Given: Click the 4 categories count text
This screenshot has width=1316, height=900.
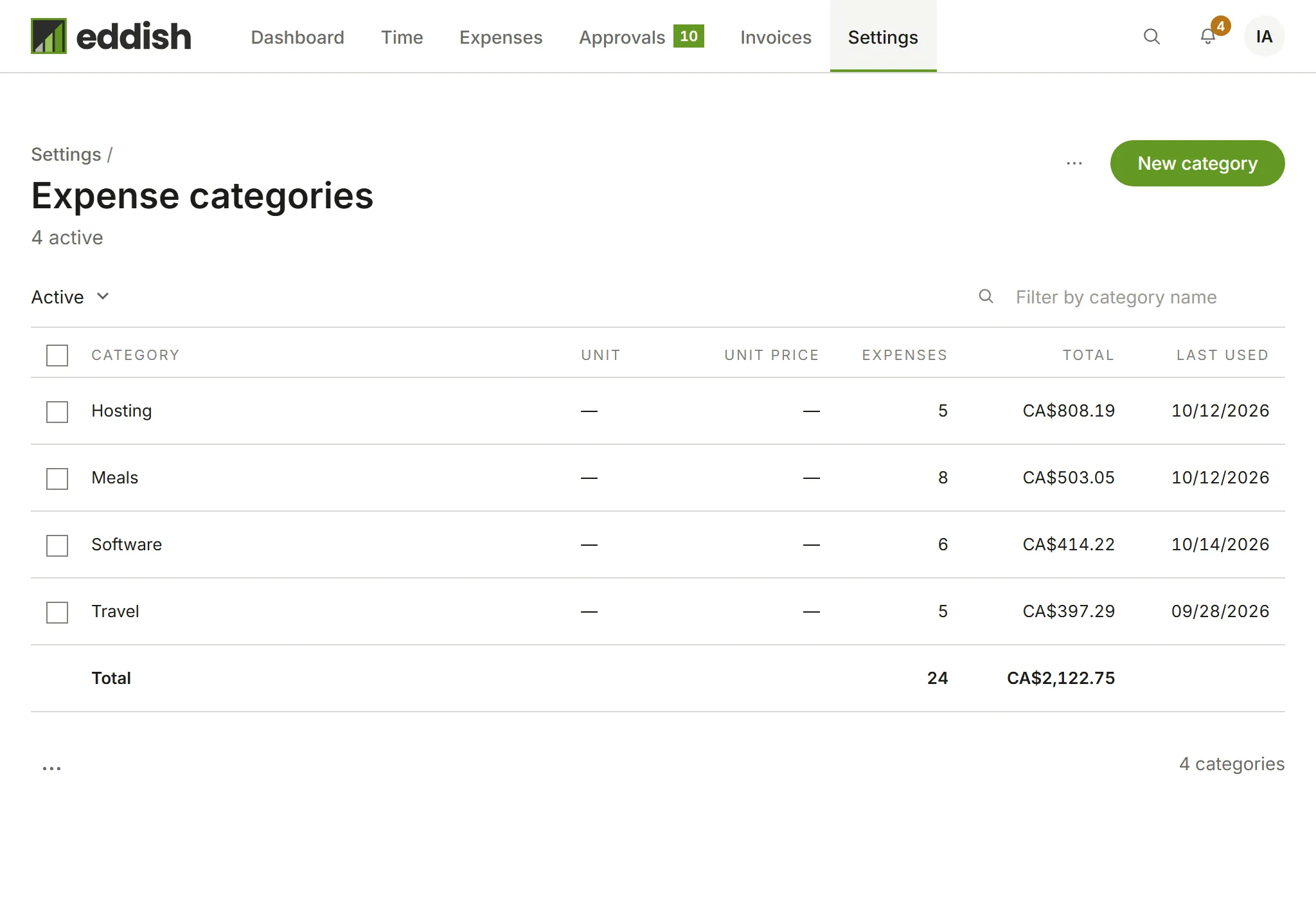Looking at the screenshot, I should point(1232,764).
